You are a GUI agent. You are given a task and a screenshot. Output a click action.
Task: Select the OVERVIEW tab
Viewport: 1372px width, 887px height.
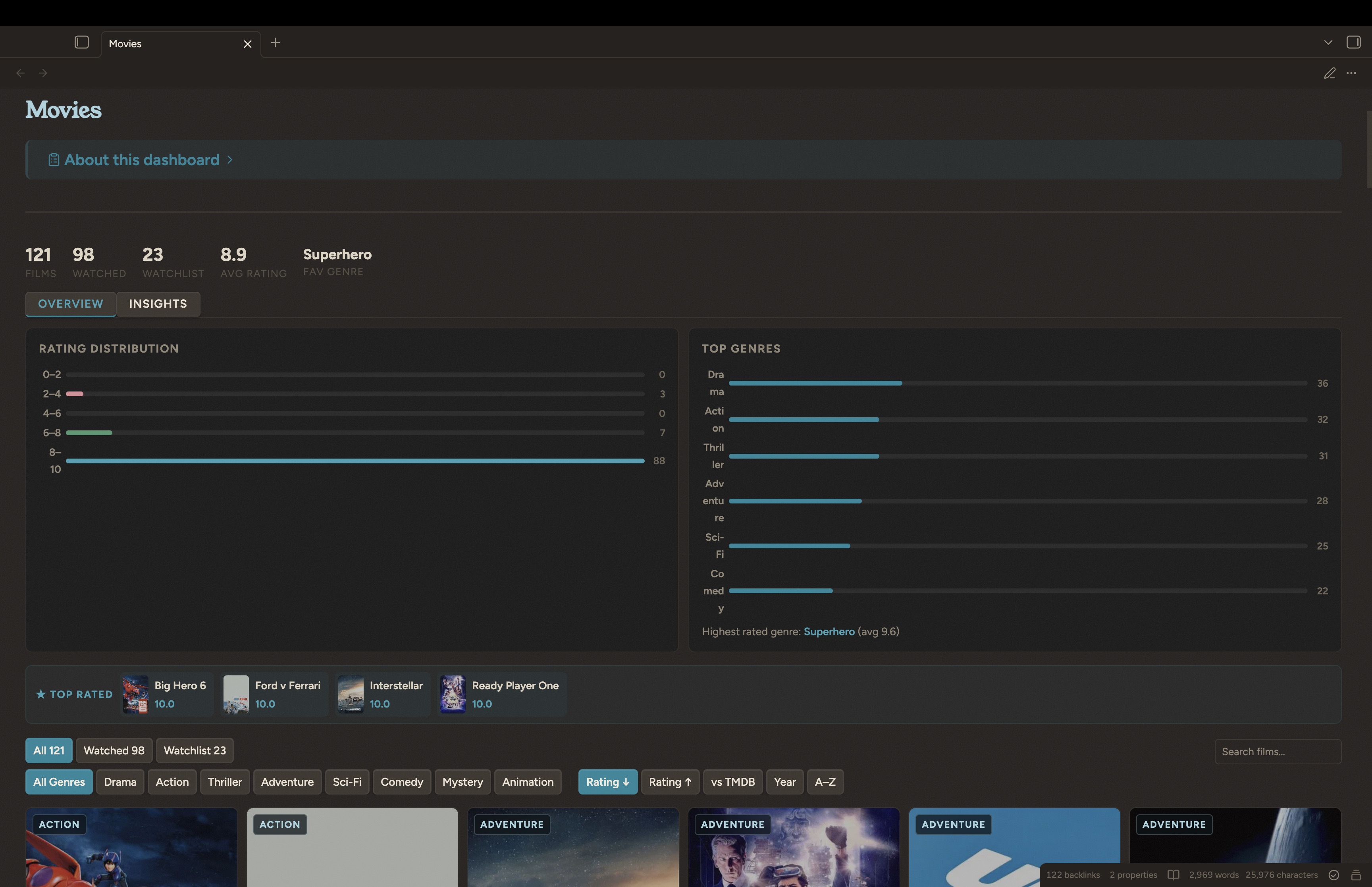(70, 303)
